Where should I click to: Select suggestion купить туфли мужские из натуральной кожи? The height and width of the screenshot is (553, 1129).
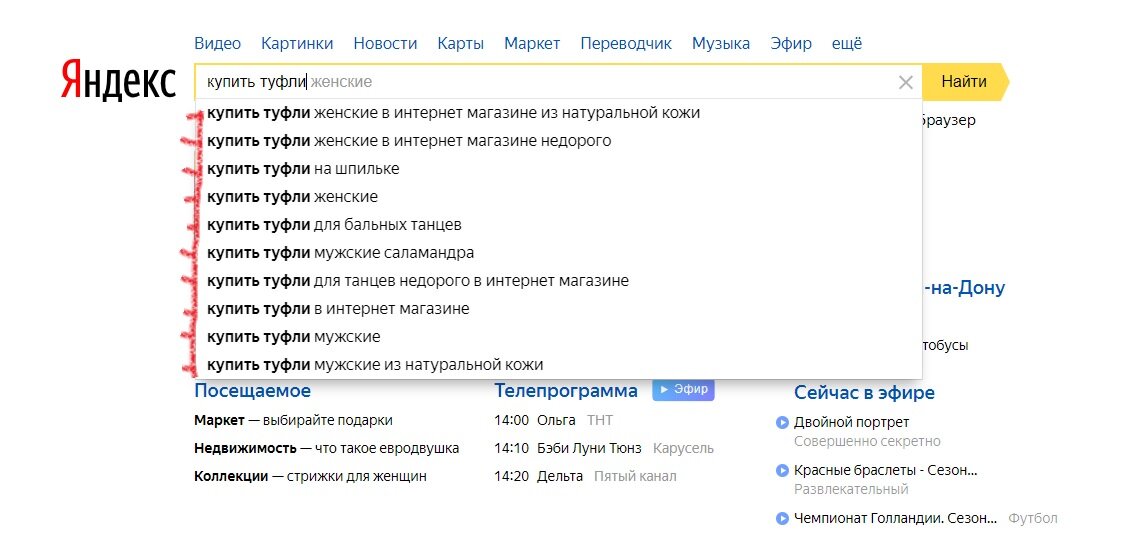[558, 364]
